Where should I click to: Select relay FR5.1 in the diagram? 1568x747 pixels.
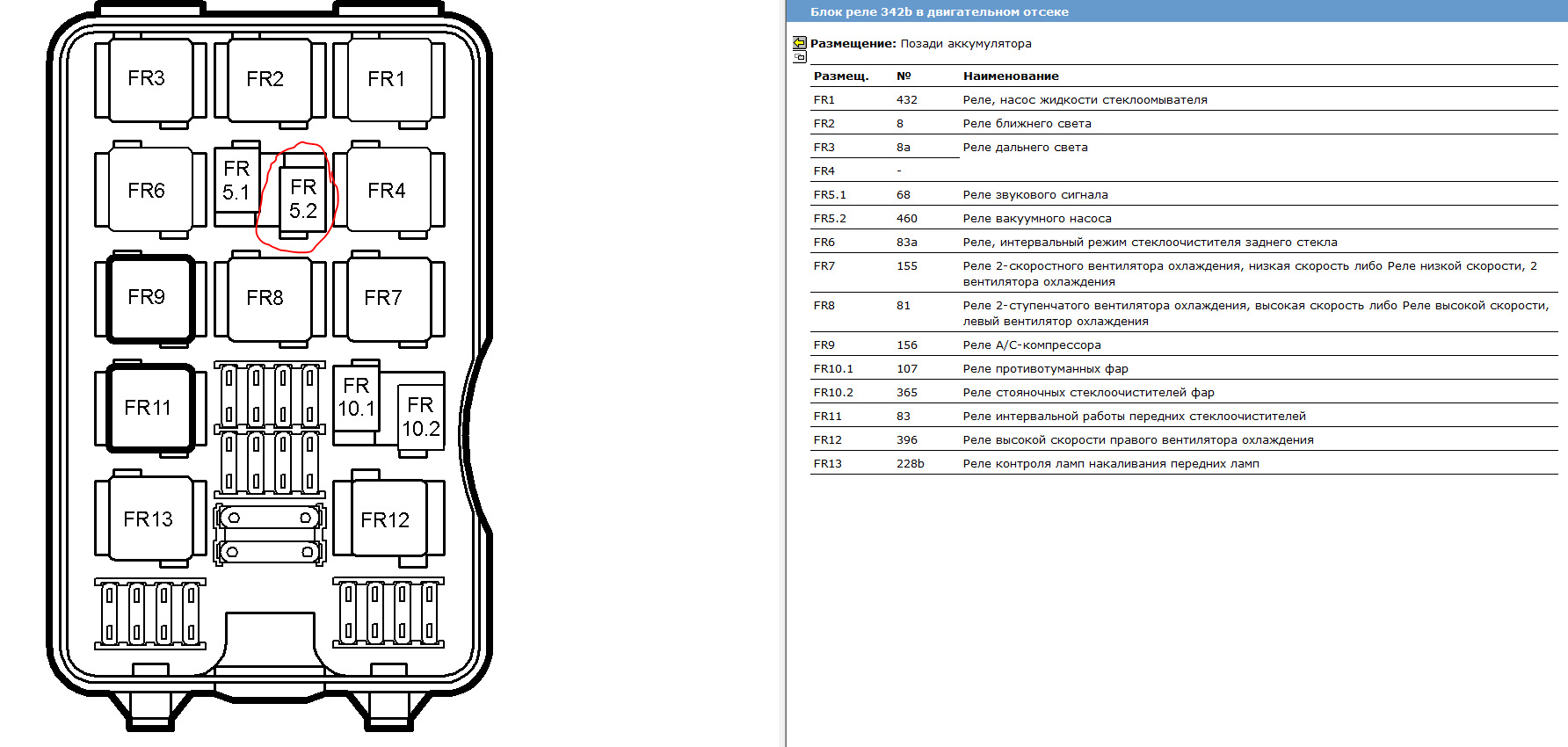[x=236, y=182]
